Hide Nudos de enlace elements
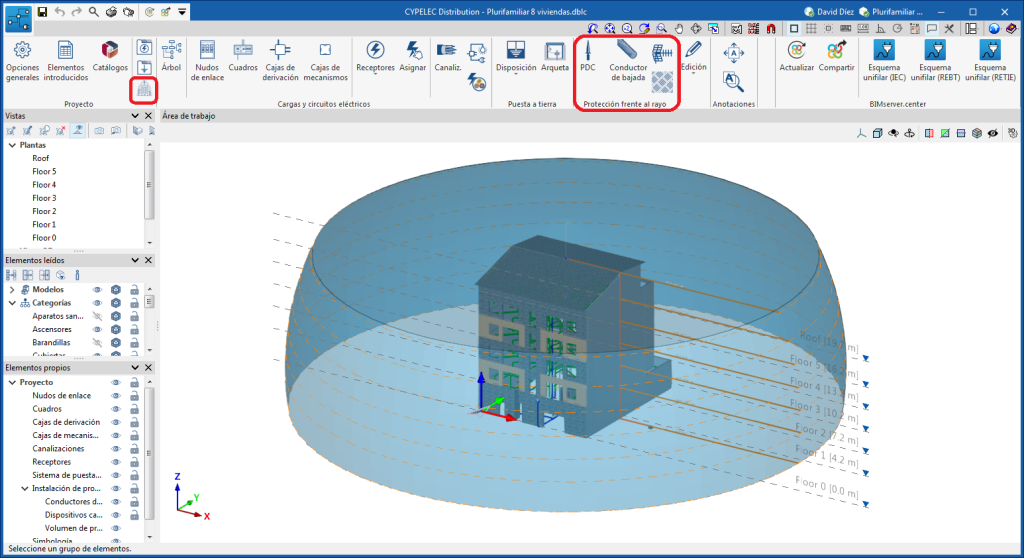Screen dimensions: 1024x558 coord(116,396)
